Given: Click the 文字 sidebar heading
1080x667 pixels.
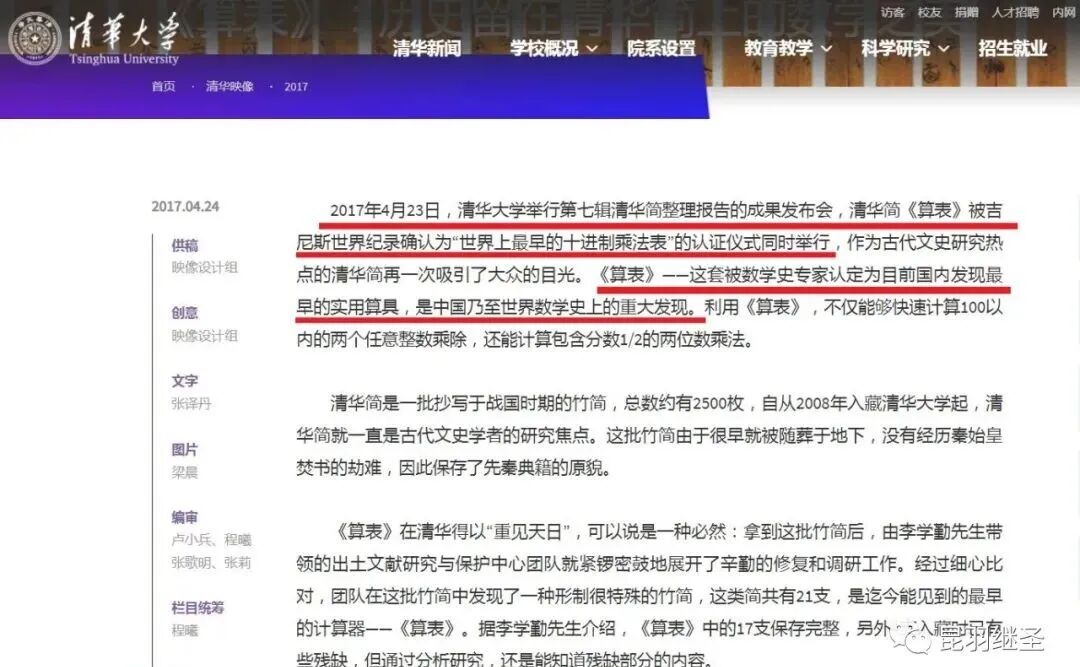Looking at the screenshot, I should pos(185,381).
